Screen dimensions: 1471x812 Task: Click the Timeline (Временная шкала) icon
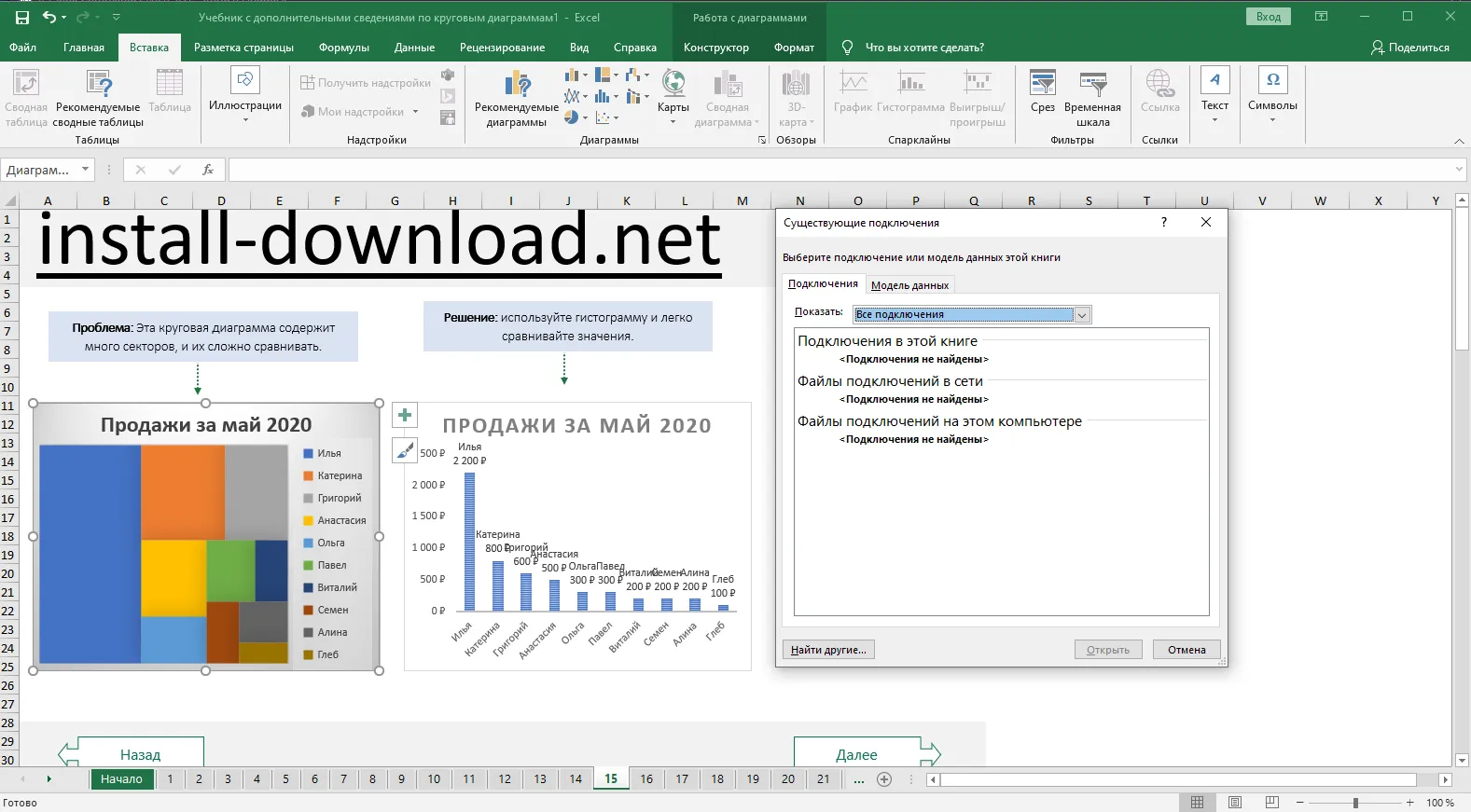[1092, 86]
